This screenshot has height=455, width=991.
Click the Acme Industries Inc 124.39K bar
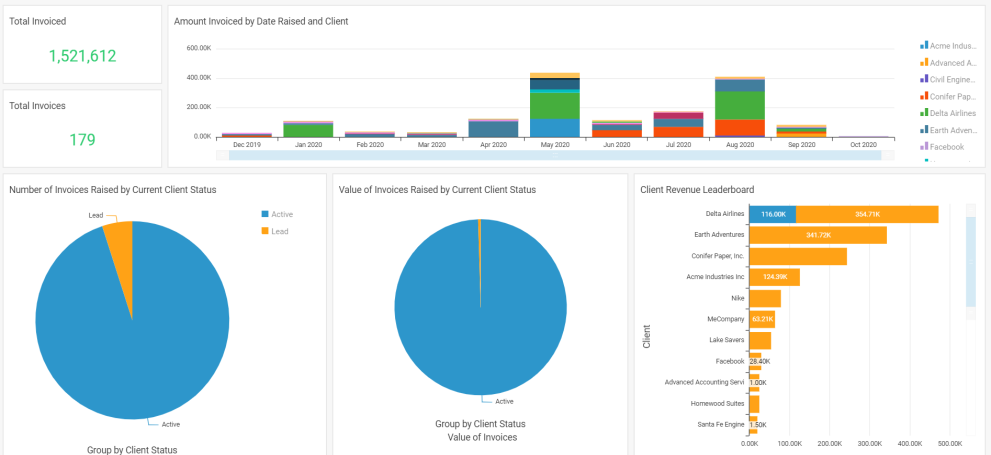tap(775, 277)
